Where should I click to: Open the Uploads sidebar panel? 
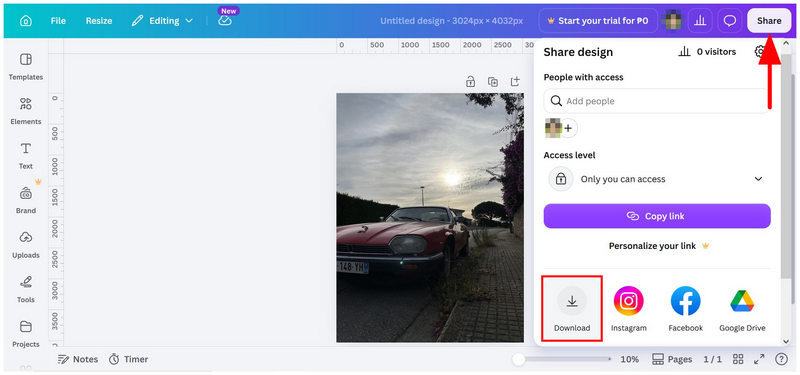tap(26, 244)
